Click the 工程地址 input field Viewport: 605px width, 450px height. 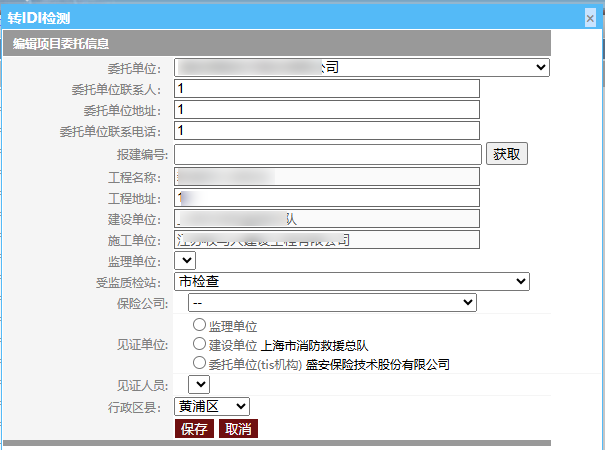(x=327, y=197)
